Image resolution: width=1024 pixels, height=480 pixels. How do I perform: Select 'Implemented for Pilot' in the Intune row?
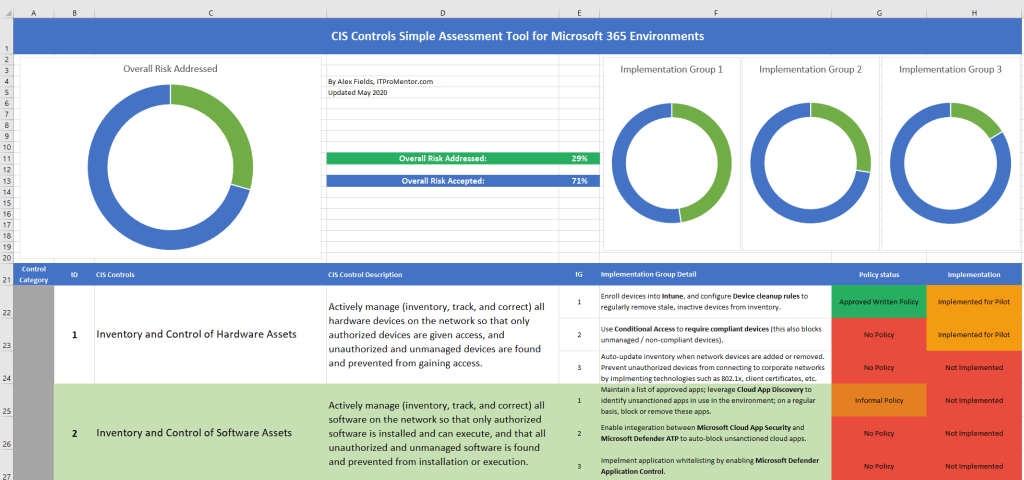[x=974, y=302]
